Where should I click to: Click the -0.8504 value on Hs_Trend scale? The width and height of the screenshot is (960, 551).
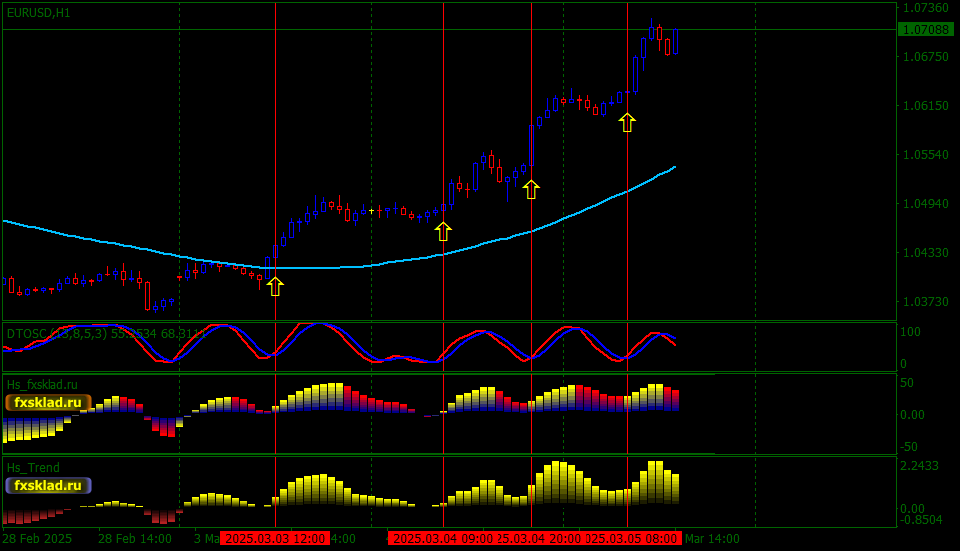(x=921, y=520)
